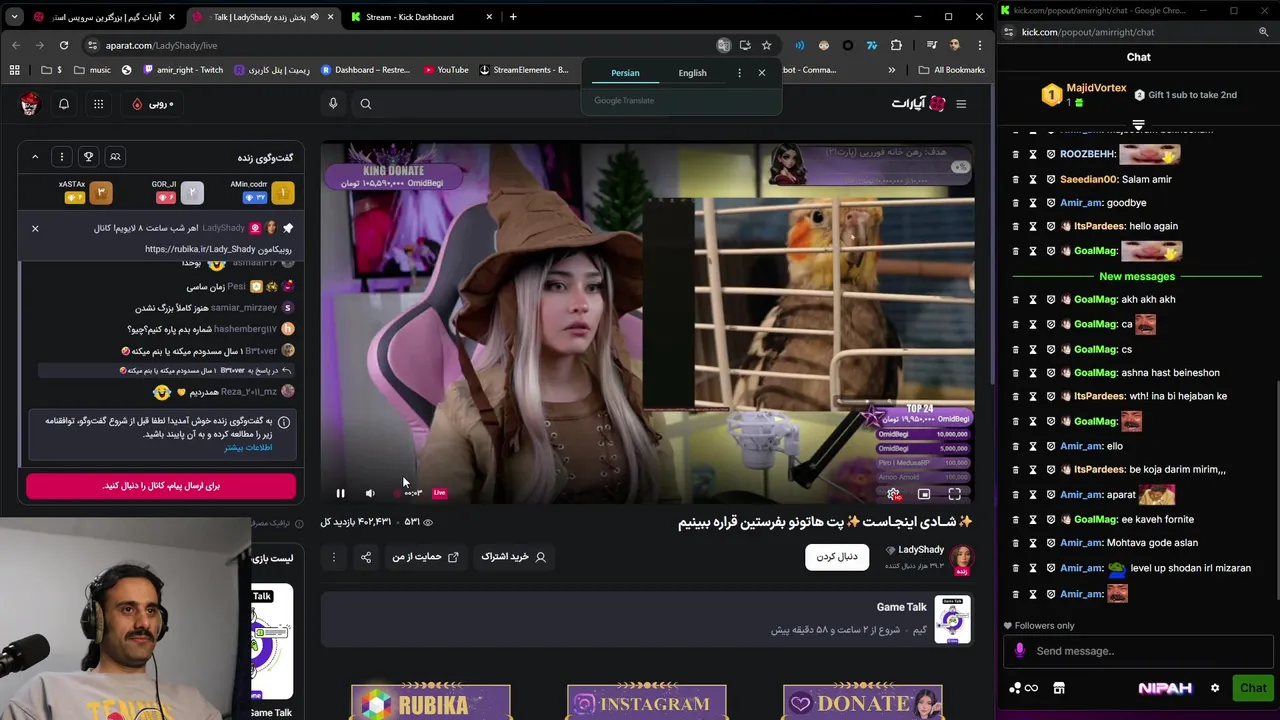Open Chrome tab search dropdown
This screenshot has height=720, width=1280.
[x=14, y=17]
